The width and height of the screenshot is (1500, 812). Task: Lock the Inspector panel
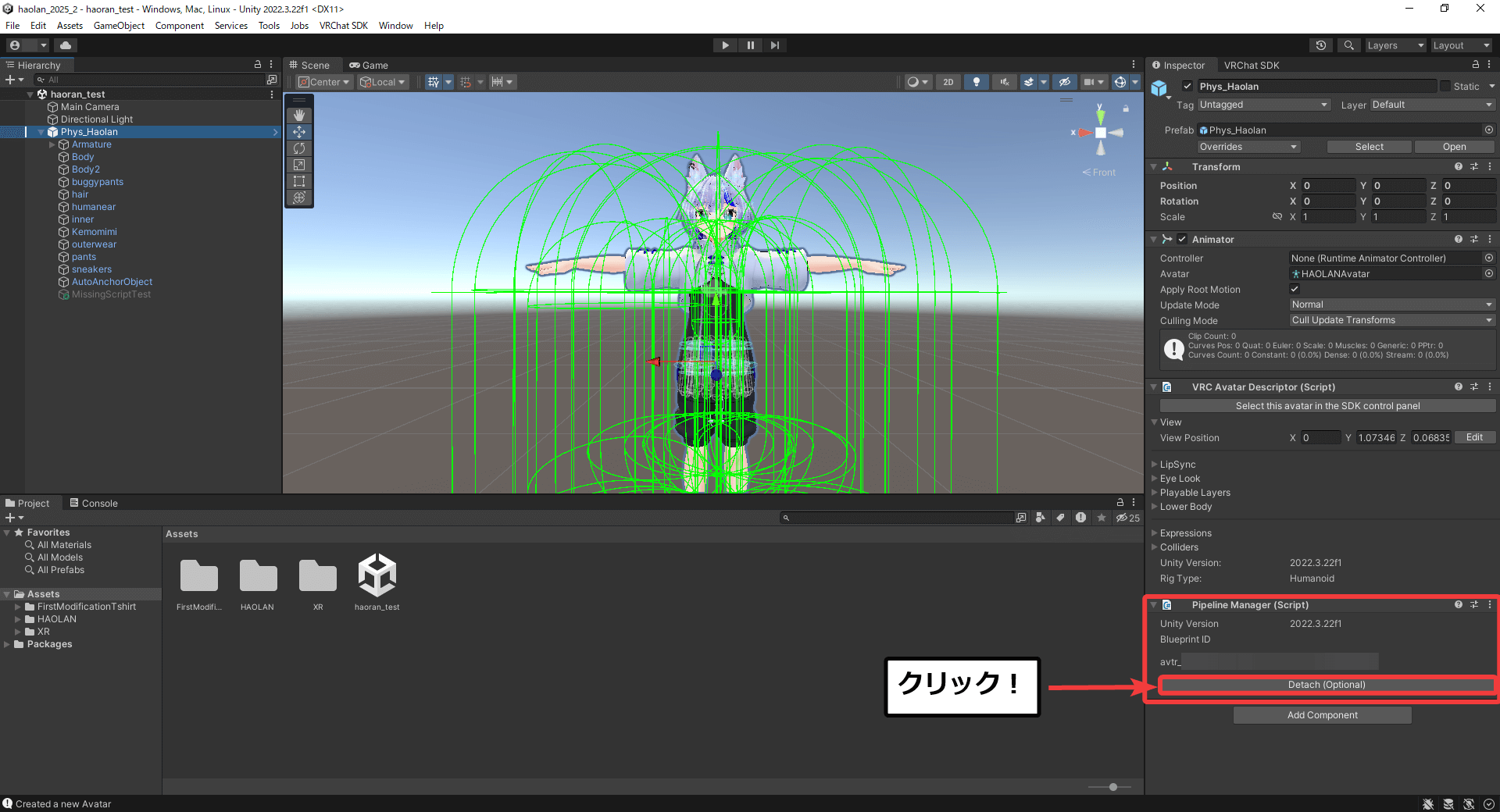pyautogui.click(x=1476, y=65)
